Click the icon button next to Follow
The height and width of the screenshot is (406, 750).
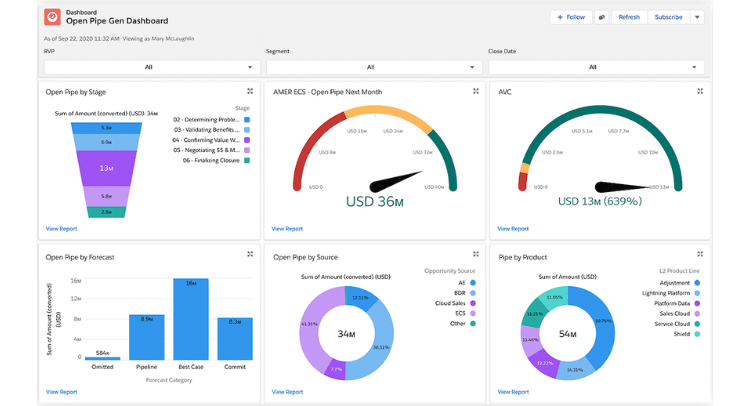tap(601, 17)
